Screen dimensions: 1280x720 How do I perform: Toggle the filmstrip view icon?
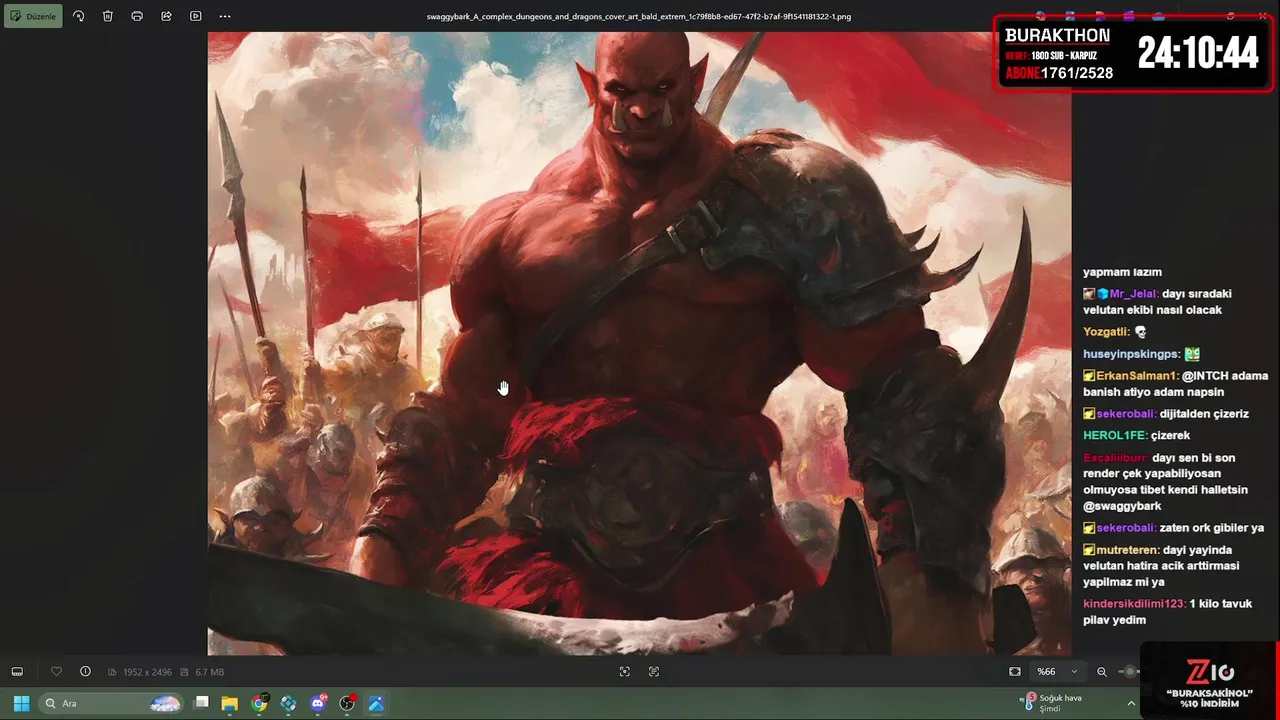[x=17, y=672]
